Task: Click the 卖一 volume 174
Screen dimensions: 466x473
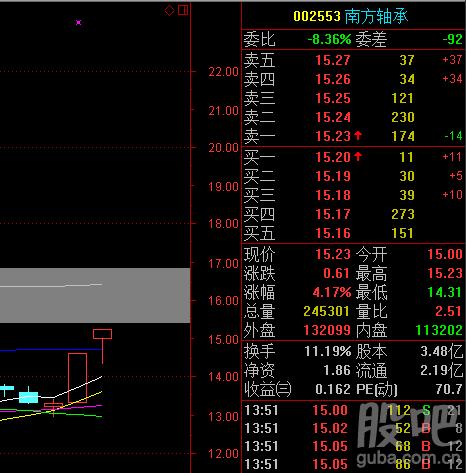Action: point(402,136)
